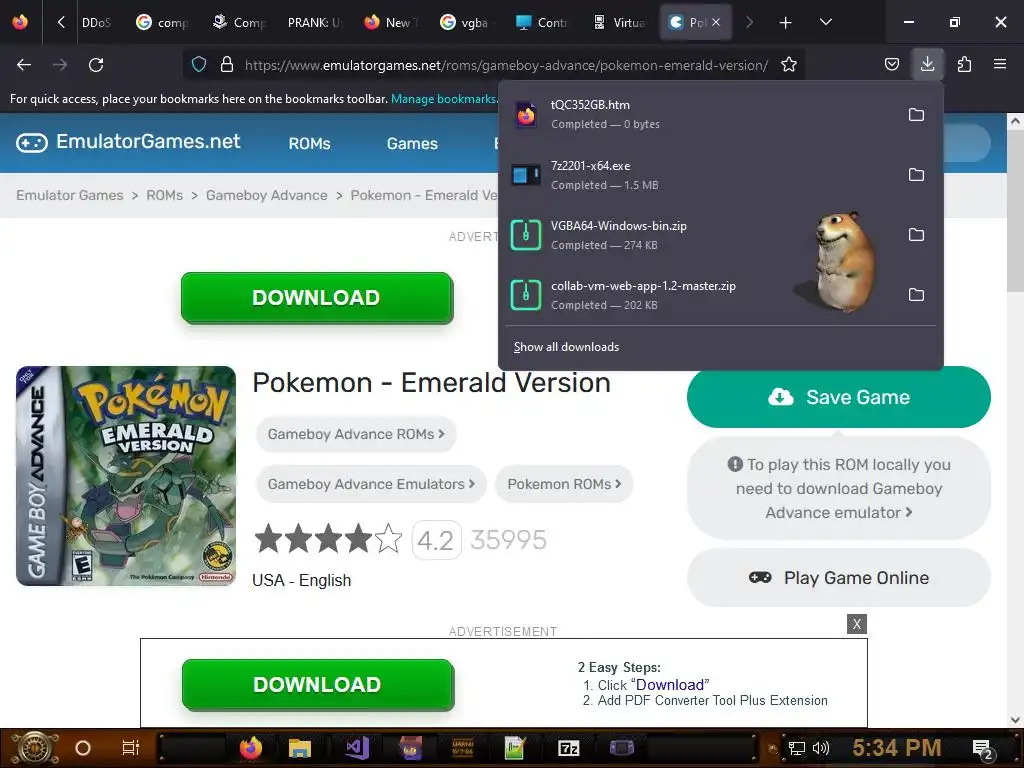The height and width of the screenshot is (768, 1024).
Task: Open 7-Zip from the taskbar
Action: [568, 748]
